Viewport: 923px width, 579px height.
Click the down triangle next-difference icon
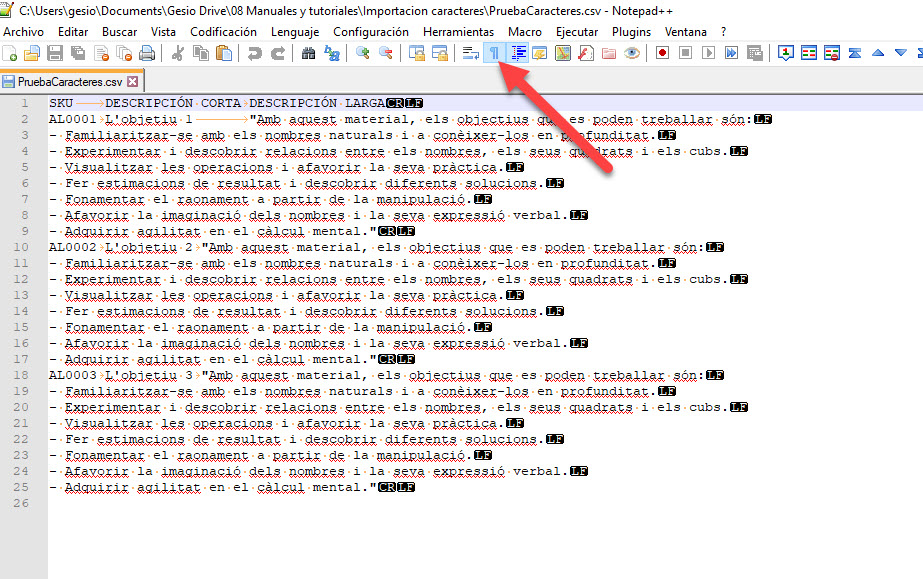click(901, 54)
